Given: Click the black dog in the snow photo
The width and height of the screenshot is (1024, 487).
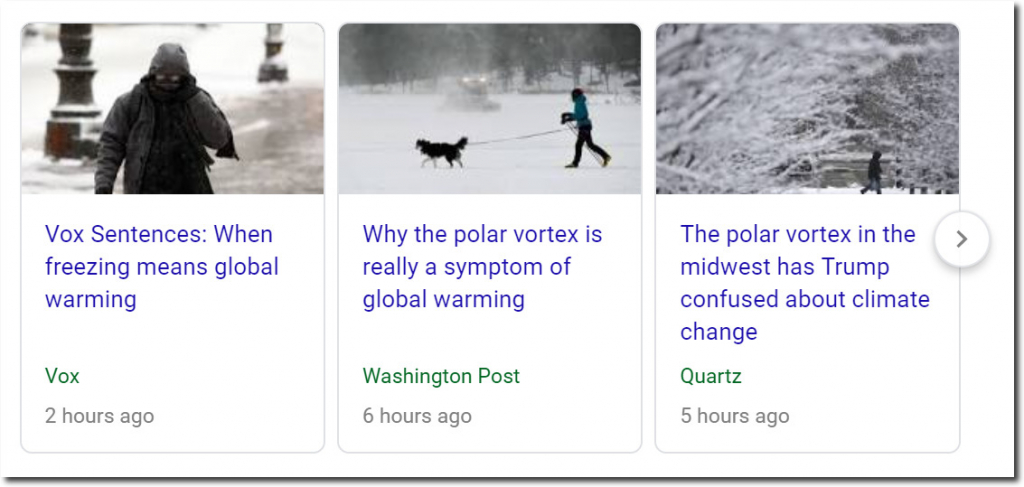Looking at the screenshot, I should [x=442, y=151].
